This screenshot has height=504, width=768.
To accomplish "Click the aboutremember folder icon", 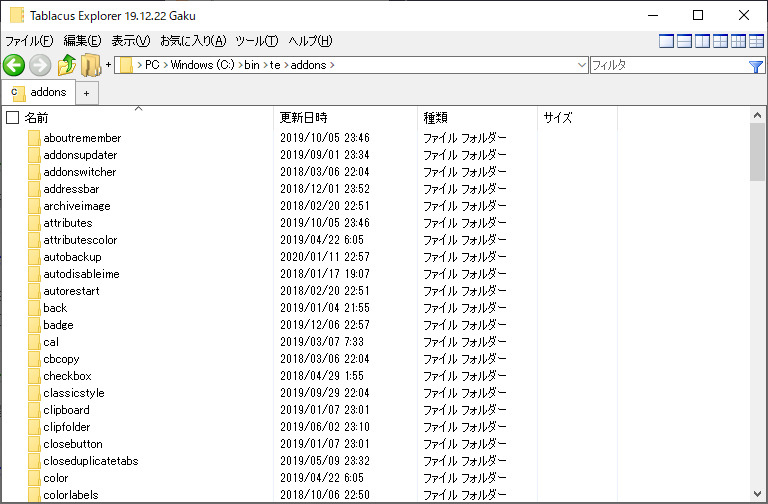I will (34, 138).
